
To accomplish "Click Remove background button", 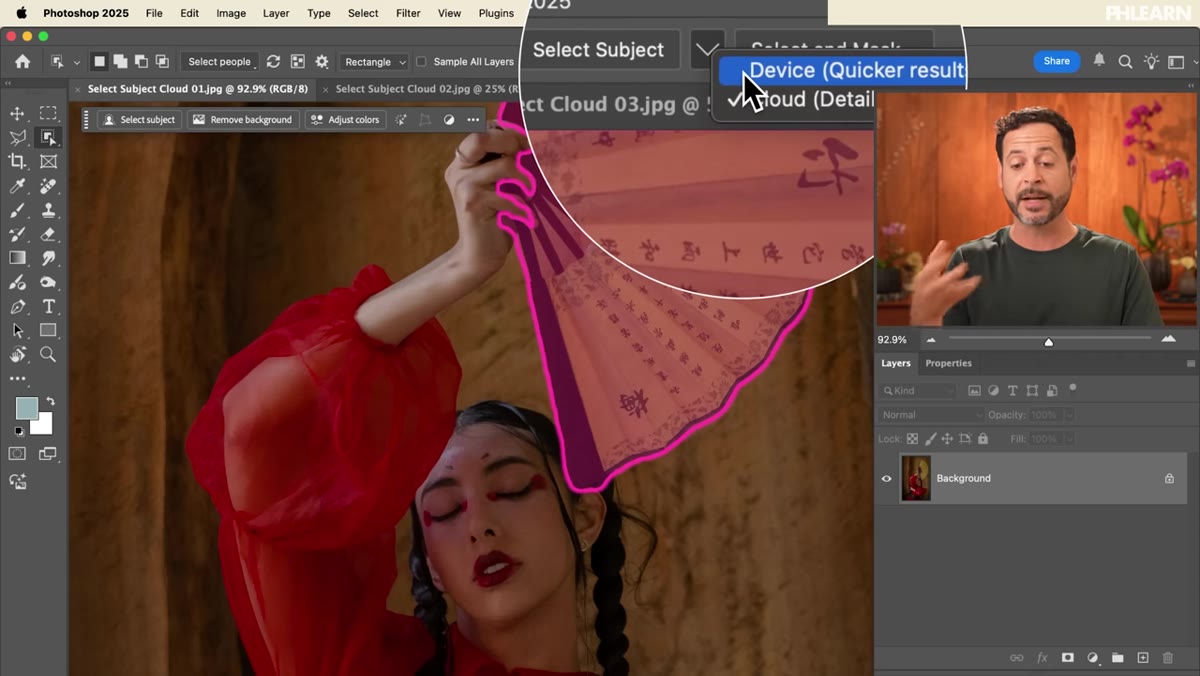I will [x=243, y=120].
